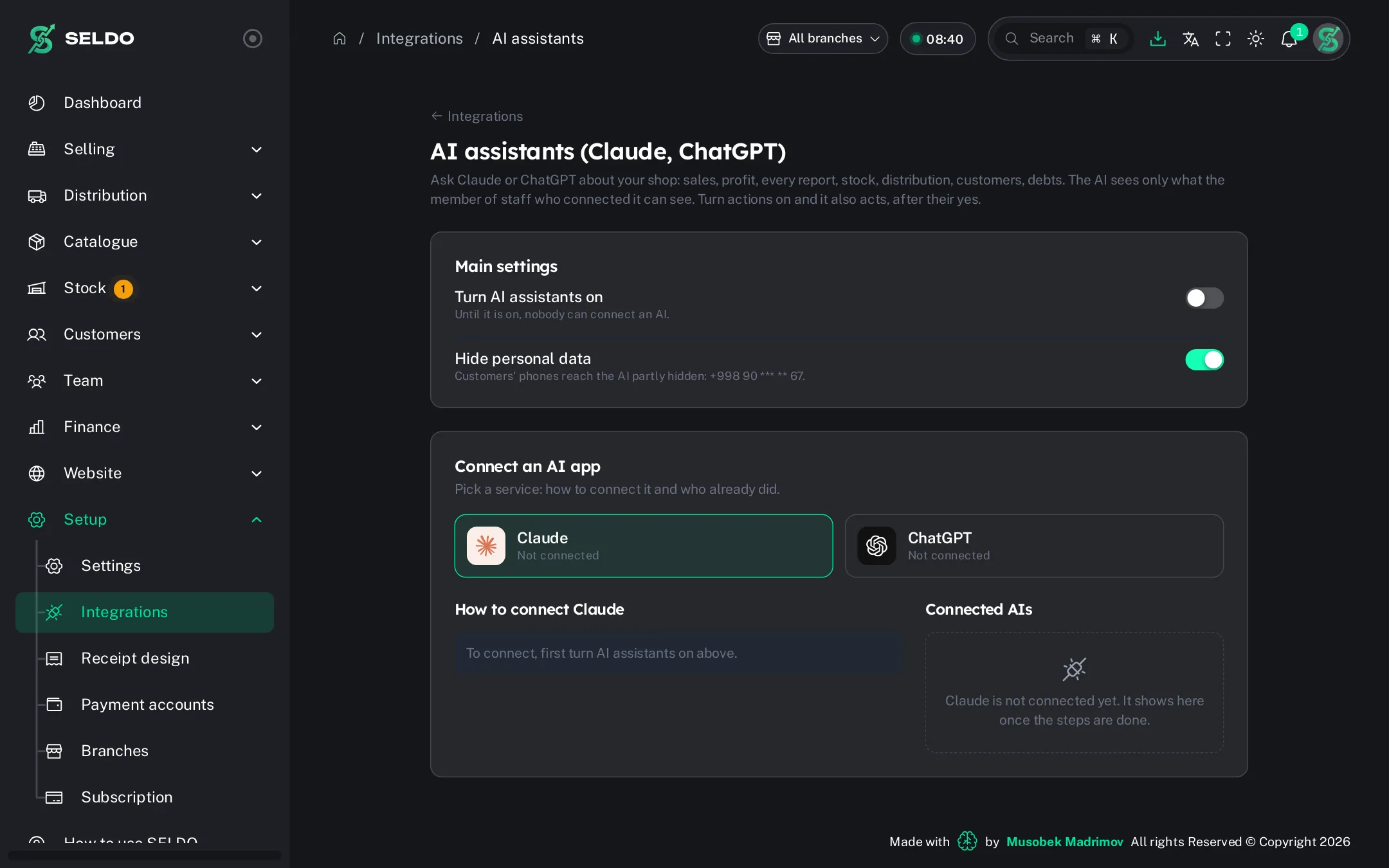
Task: Click Integrations in the breadcrumb
Action: click(x=419, y=39)
